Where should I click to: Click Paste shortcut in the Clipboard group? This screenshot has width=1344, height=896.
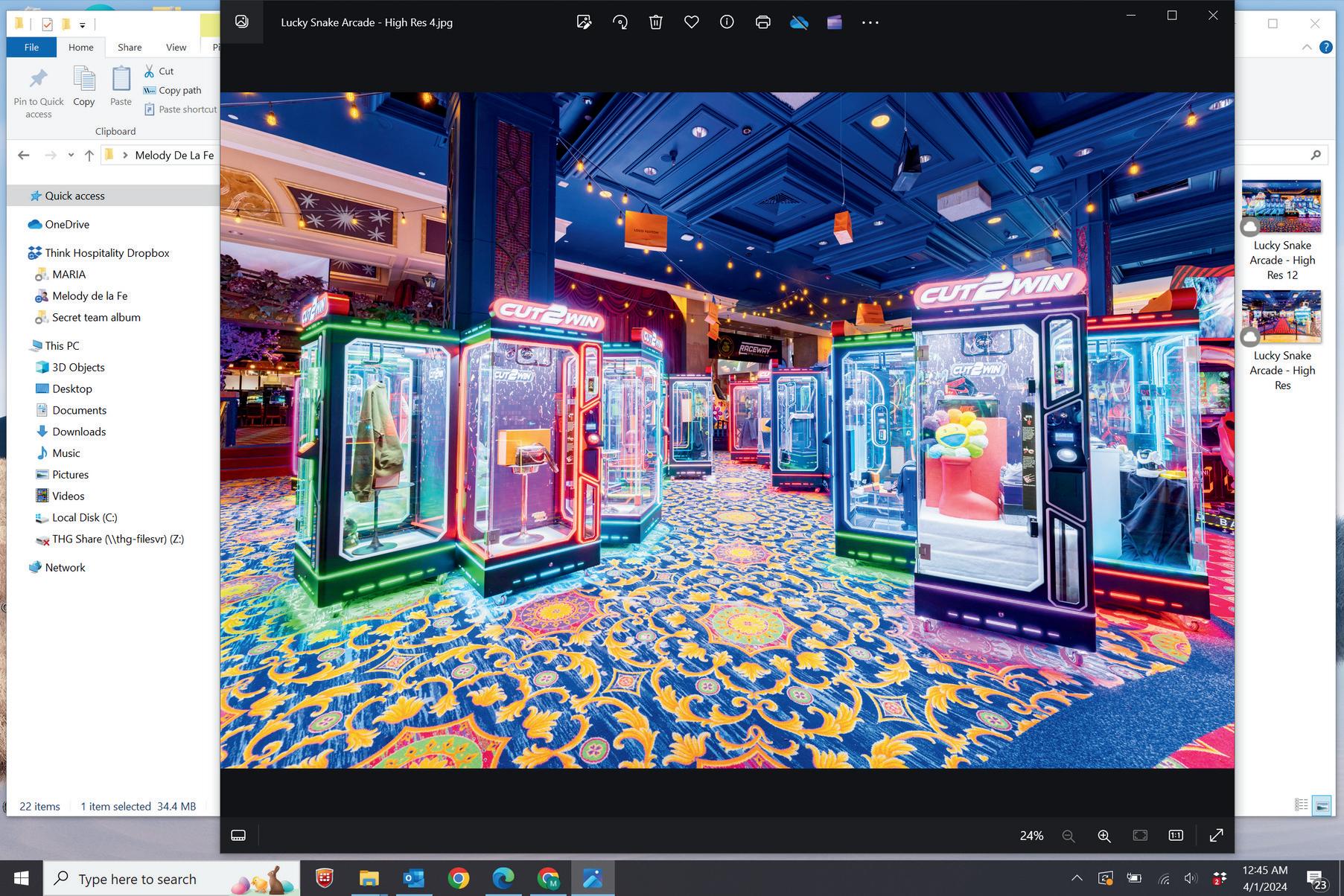pos(180,109)
